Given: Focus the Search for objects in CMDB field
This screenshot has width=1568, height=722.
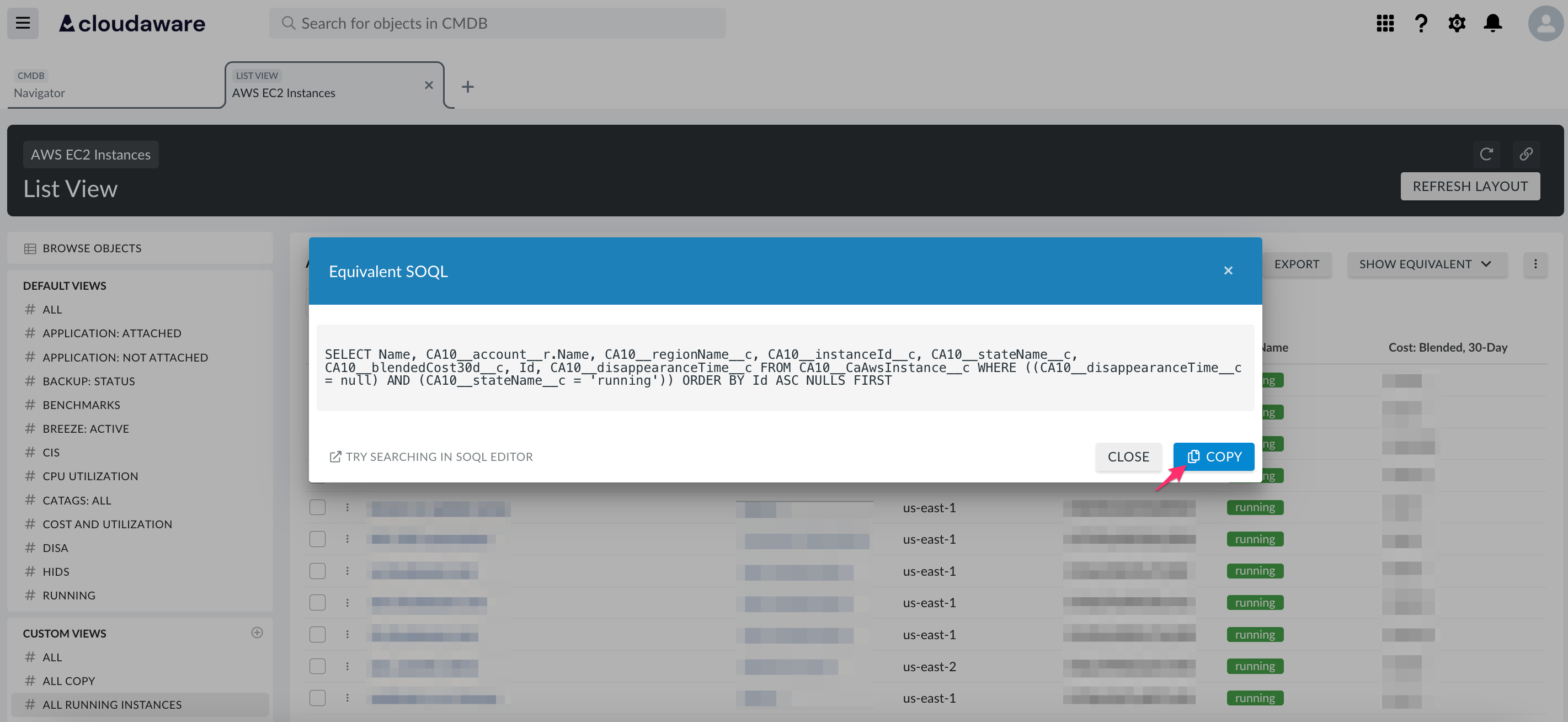Looking at the screenshot, I should tap(497, 23).
